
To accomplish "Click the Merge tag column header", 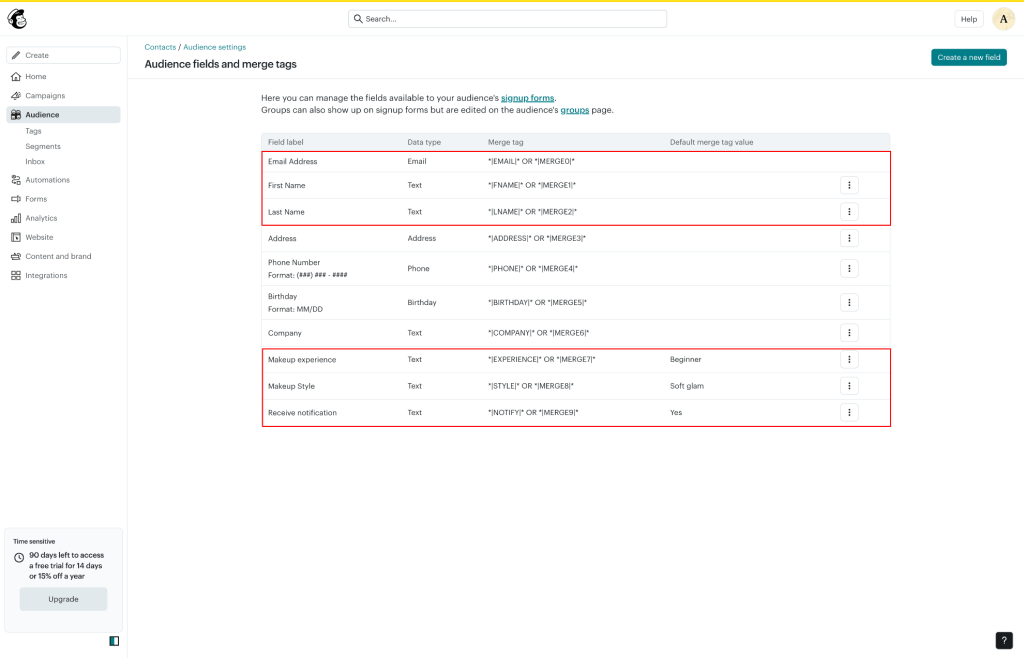I will click(x=505, y=142).
